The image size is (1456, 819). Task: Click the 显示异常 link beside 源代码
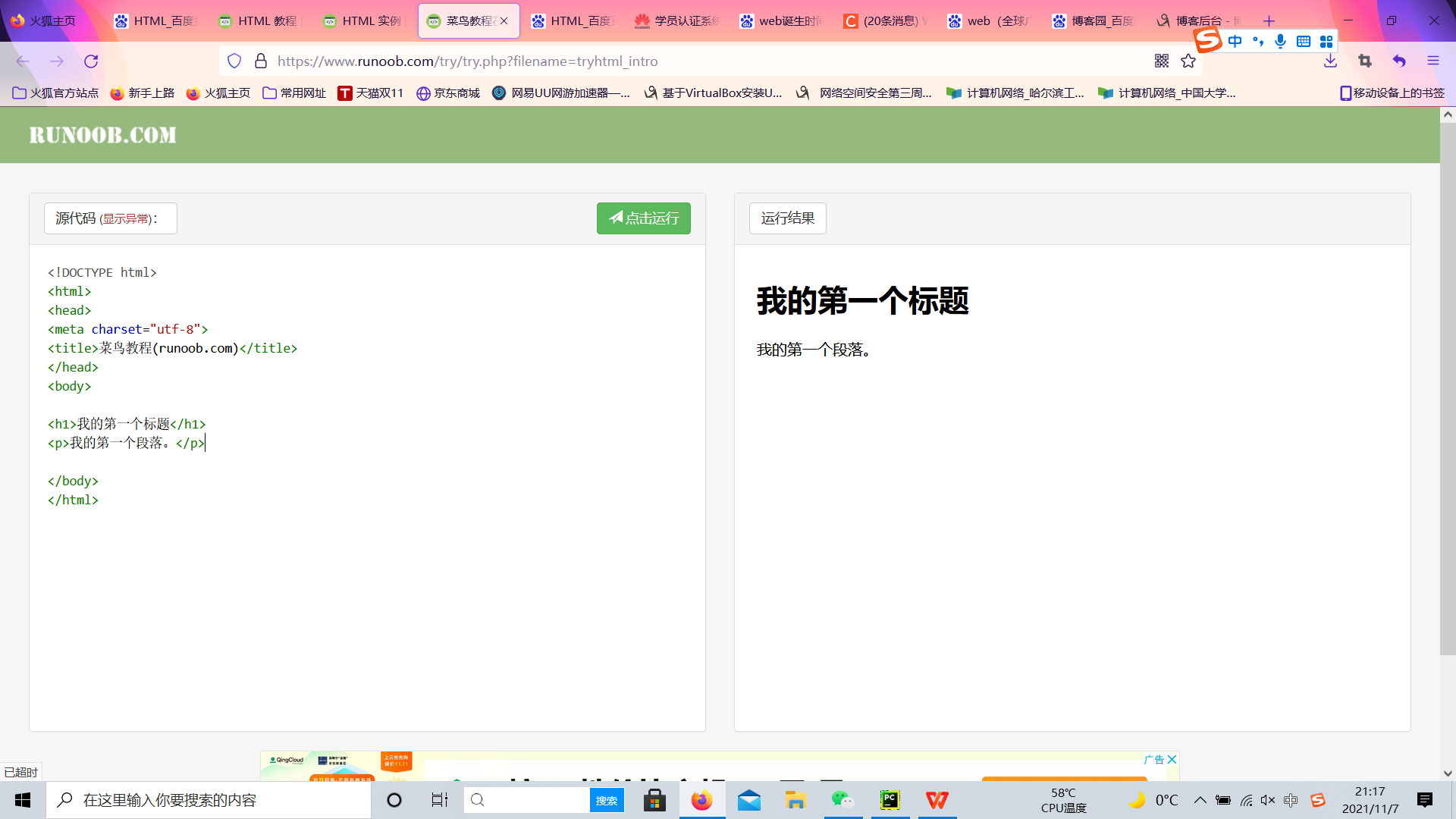click(126, 219)
